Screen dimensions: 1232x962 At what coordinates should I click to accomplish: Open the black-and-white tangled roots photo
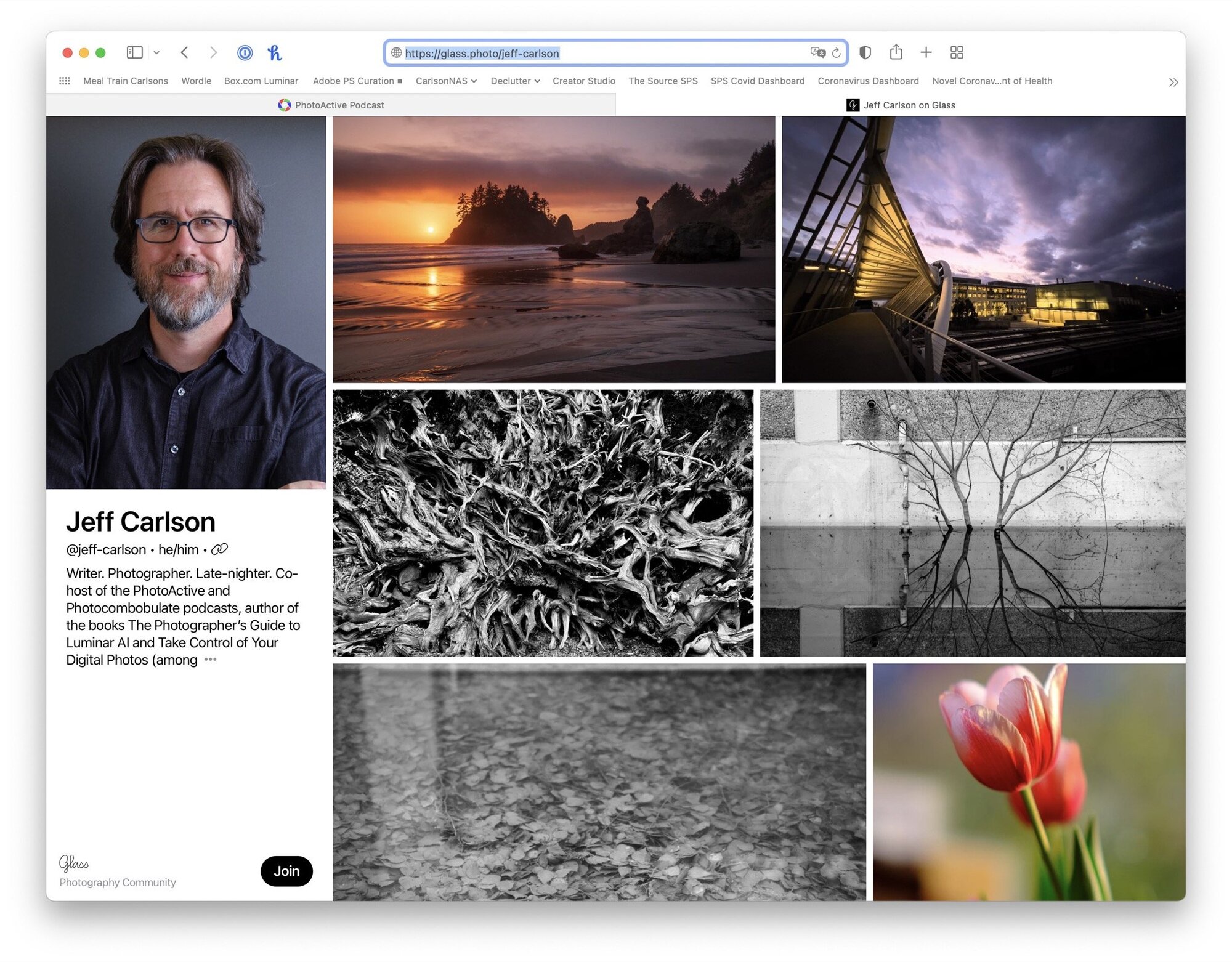pos(543,523)
